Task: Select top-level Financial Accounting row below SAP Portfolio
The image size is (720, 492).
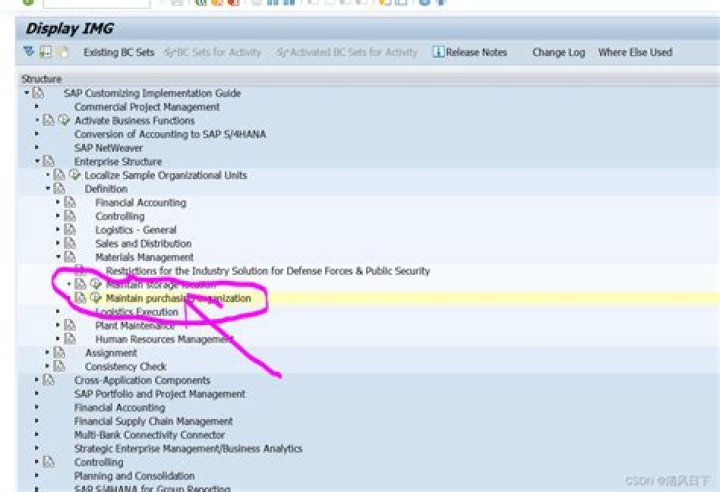Action: pyautogui.click(x=119, y=407)
